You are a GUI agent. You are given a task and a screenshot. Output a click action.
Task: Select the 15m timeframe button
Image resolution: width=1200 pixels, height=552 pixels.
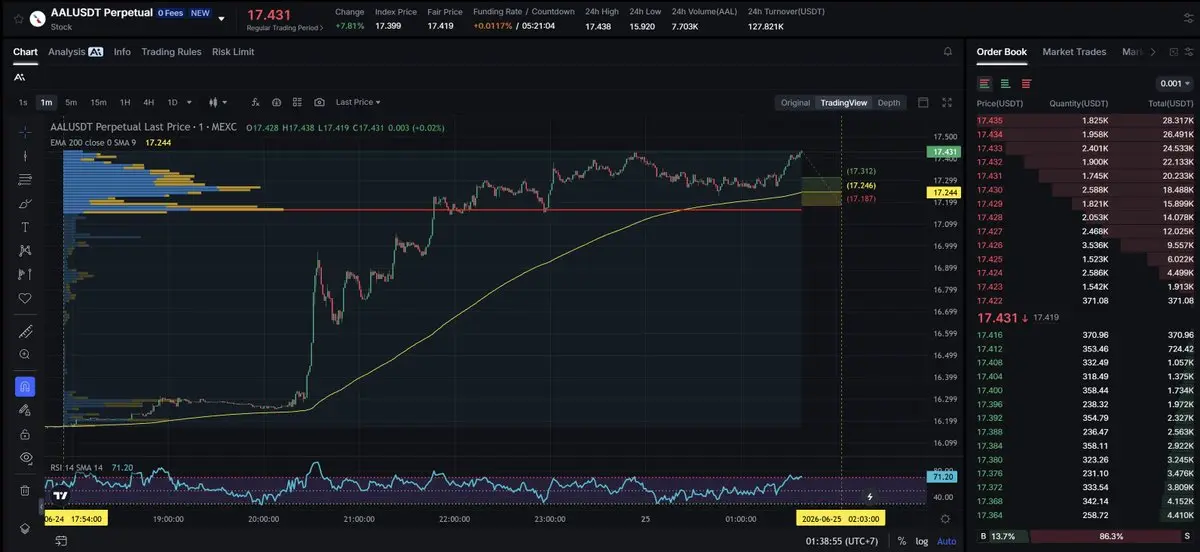[98, 102]
